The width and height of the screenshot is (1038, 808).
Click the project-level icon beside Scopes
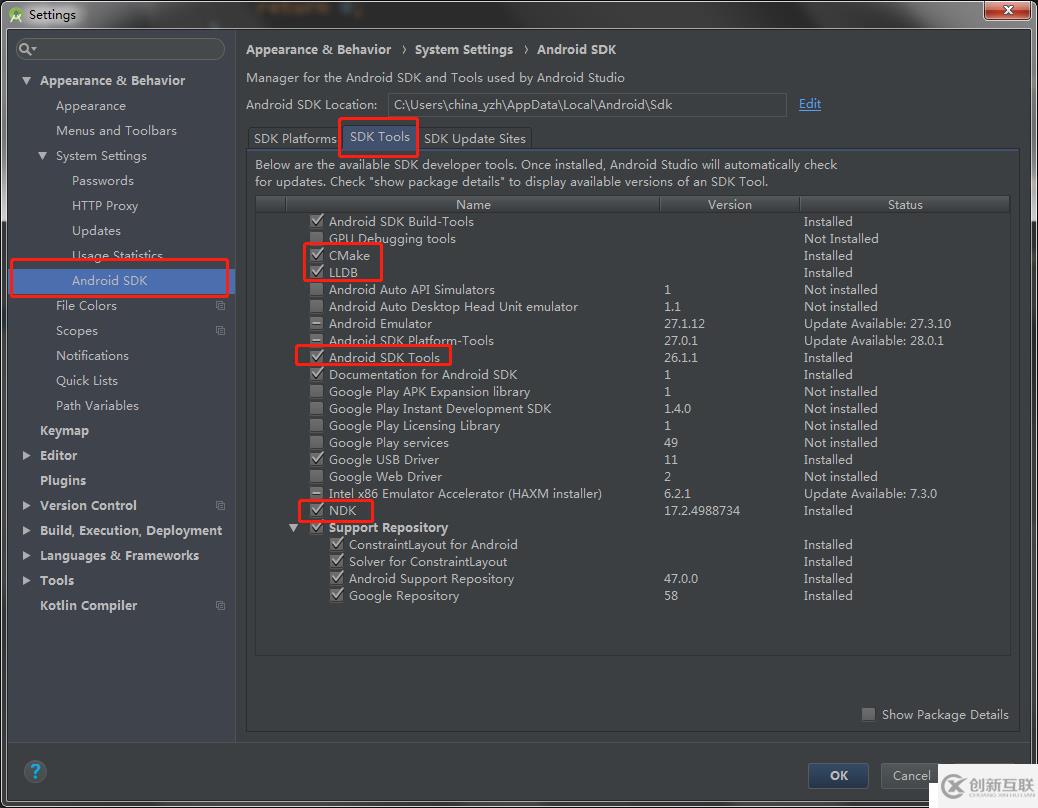(x=220, y=330)
